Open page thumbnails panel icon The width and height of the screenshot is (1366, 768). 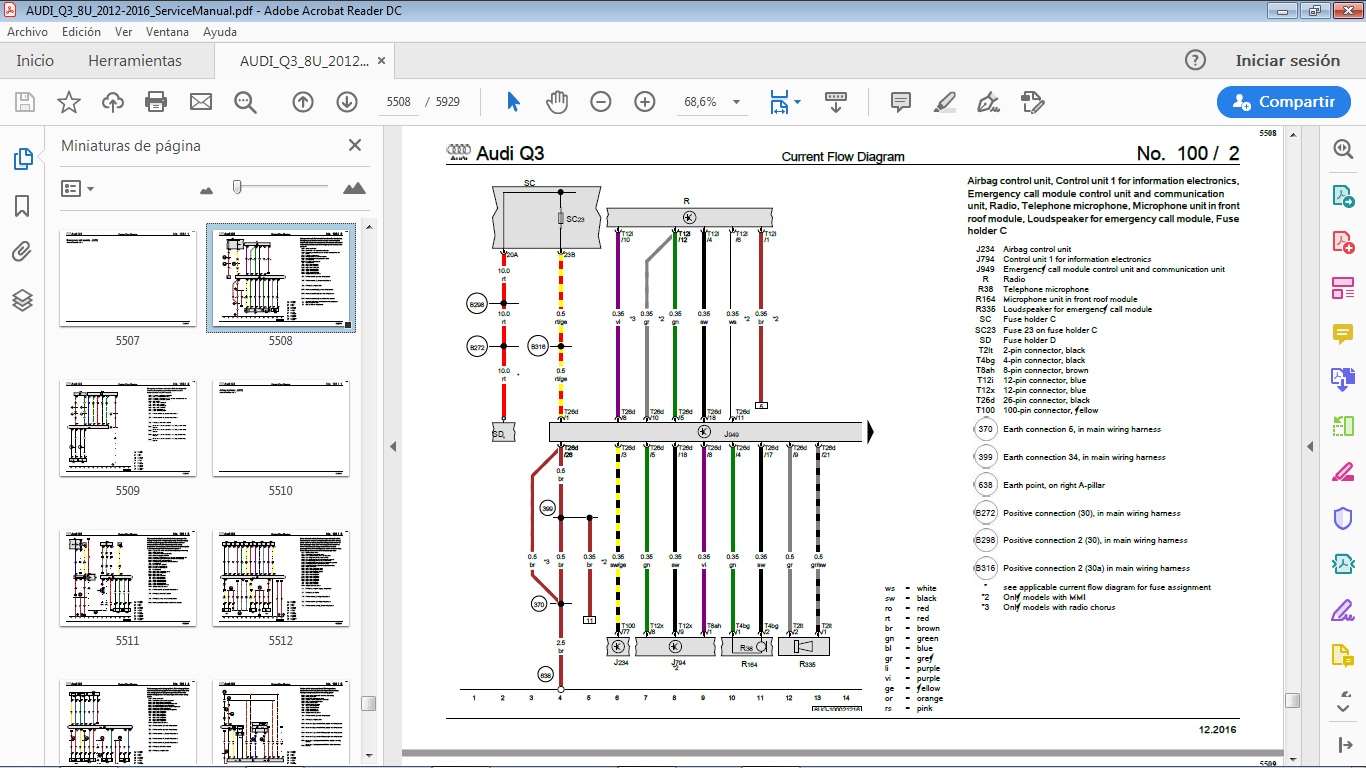(22, 159)
